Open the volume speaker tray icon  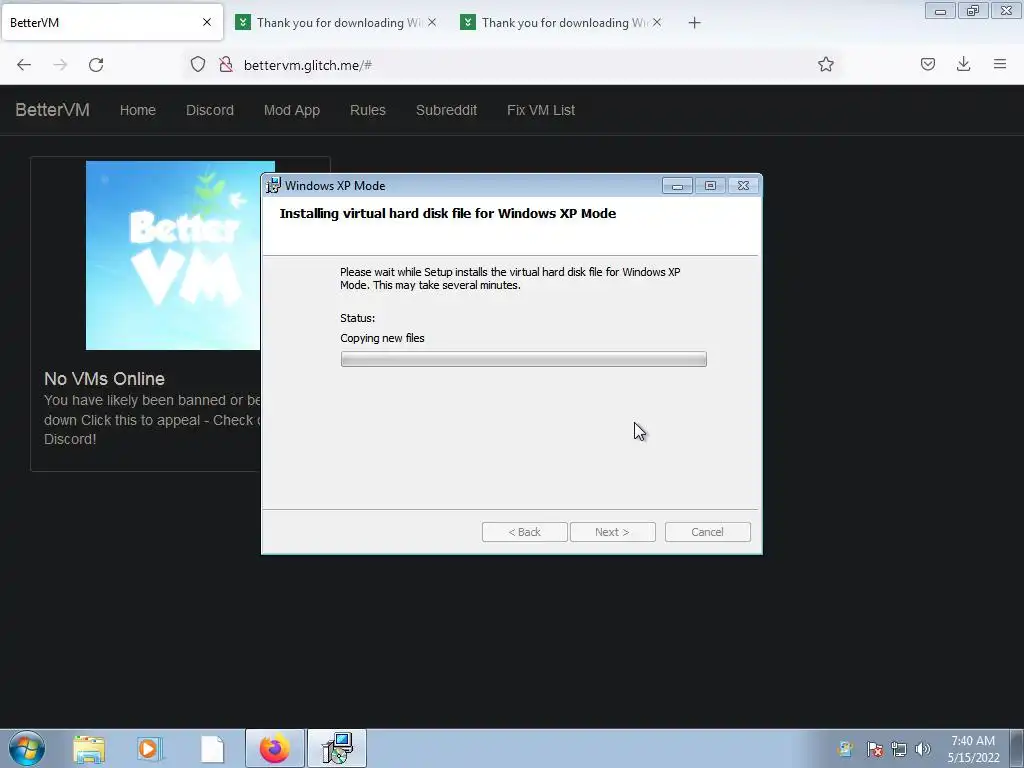[x=923, y=749]
